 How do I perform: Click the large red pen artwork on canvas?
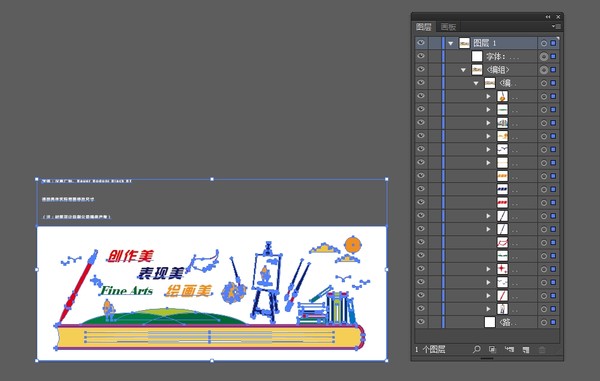78,287
